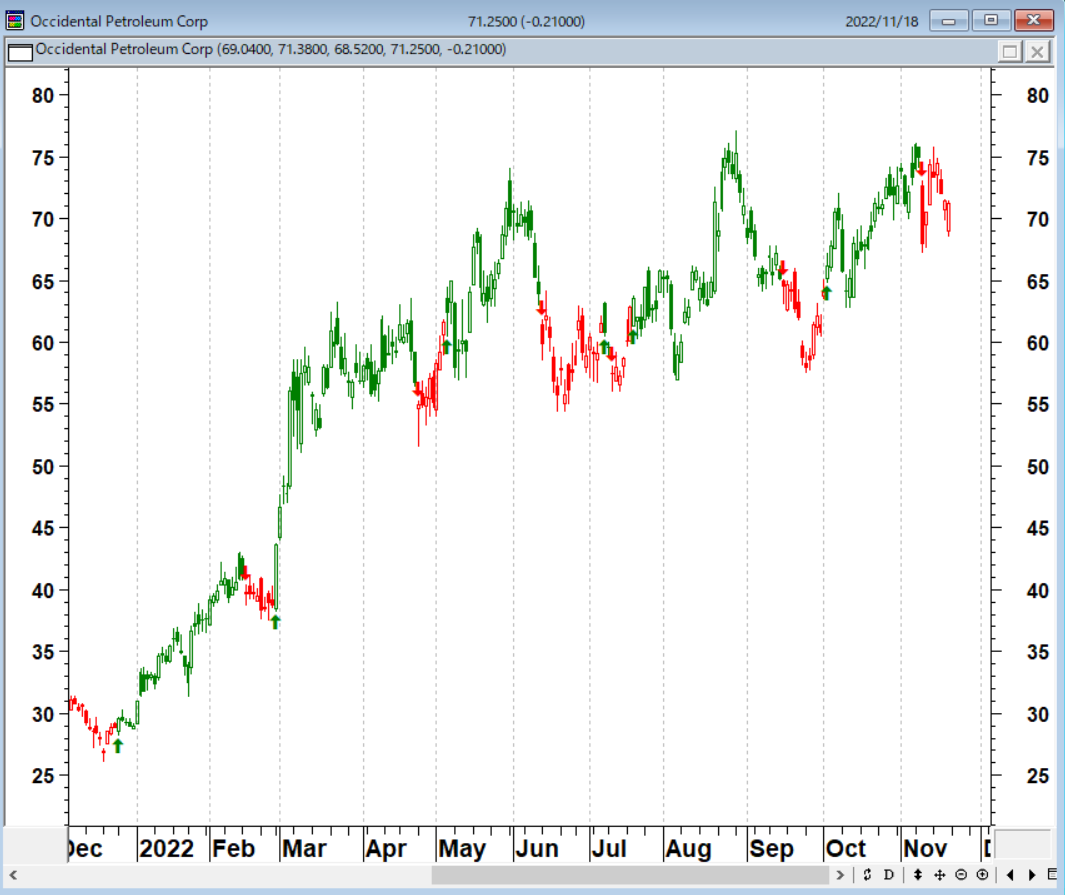Maximize the inner chart pane

coord(1010,52)
